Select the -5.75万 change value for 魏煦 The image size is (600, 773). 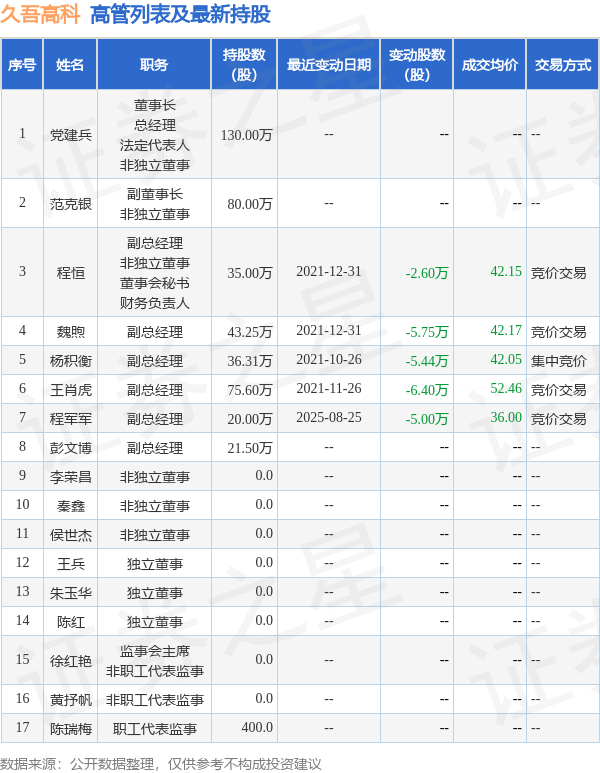pos(427,332)
